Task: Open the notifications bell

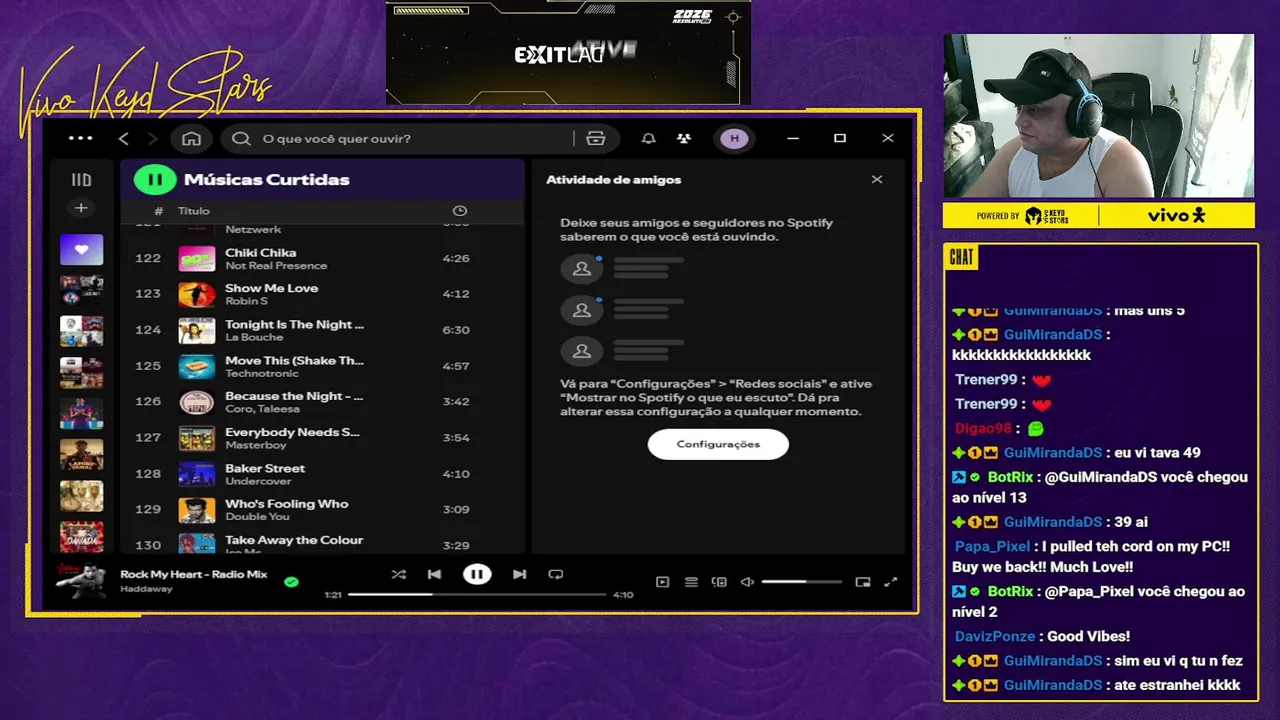Action: 648,138
